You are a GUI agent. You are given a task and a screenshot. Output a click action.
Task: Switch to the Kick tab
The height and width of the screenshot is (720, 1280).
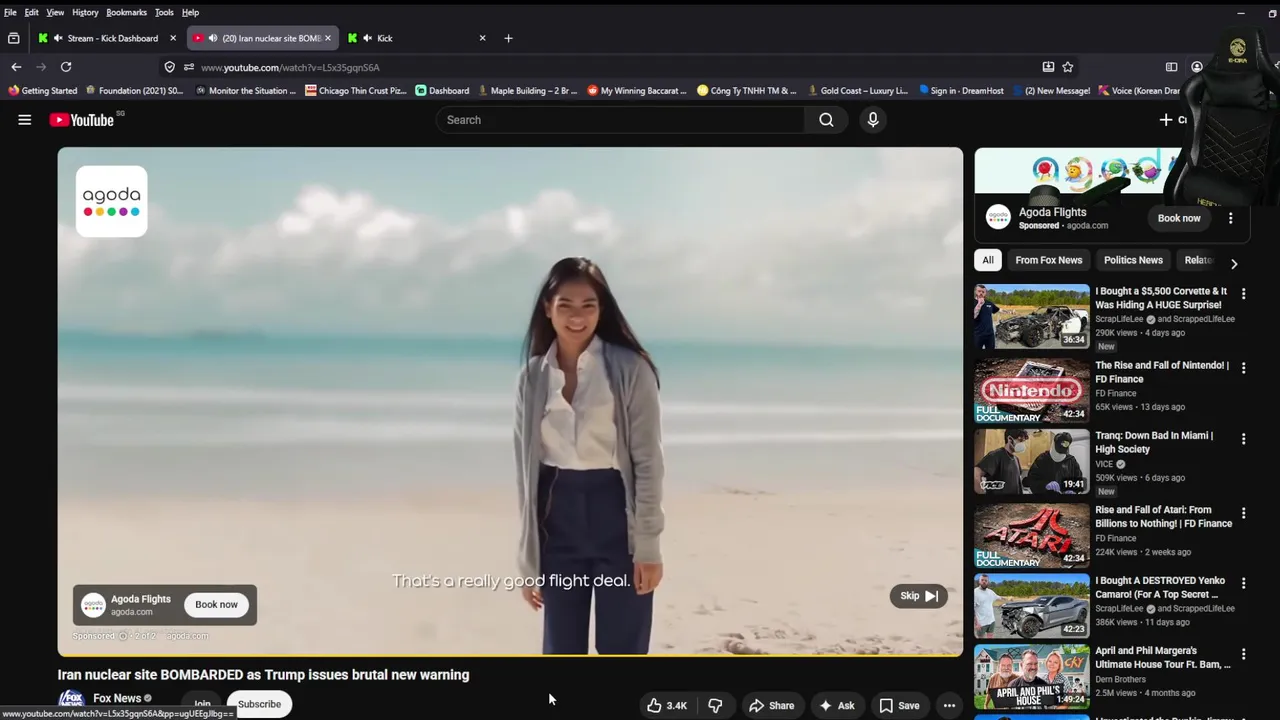(x=418, y=38)
